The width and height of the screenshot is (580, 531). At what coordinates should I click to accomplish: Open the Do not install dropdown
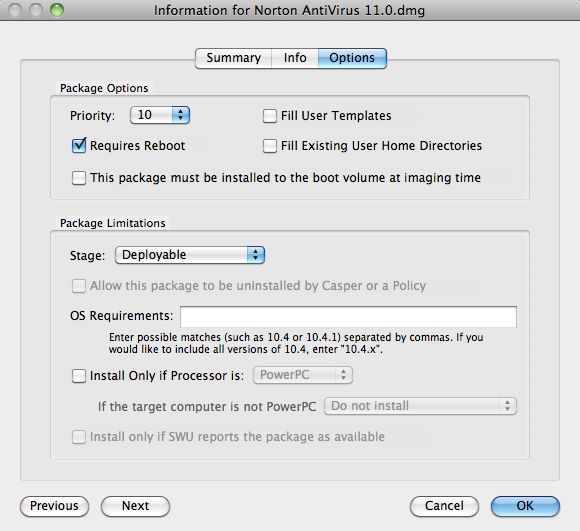point(420,406)
